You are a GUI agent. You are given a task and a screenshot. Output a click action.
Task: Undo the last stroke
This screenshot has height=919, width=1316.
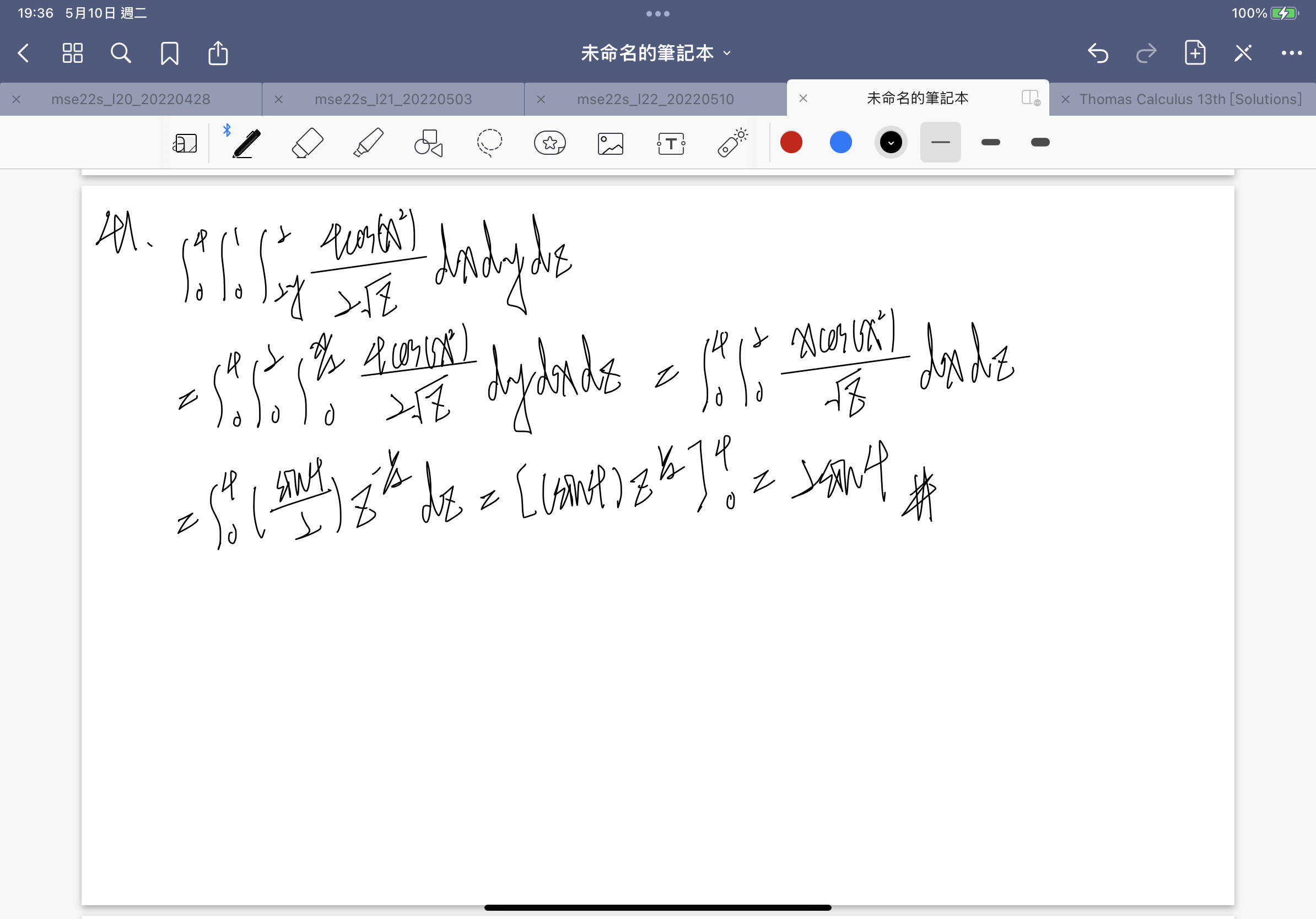click(x=1098, y=53)
